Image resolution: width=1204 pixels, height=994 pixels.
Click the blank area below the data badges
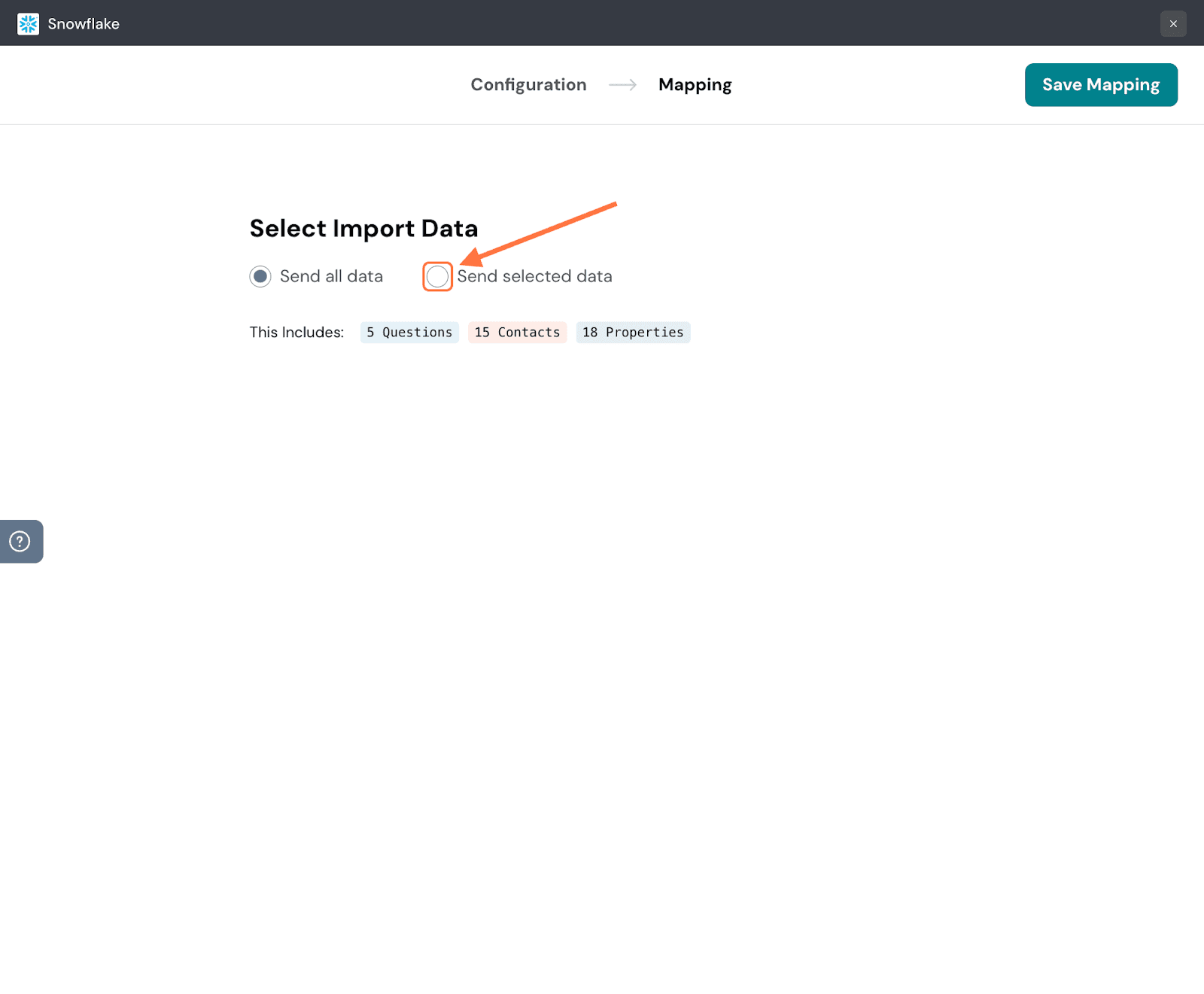tap(602, 602)
